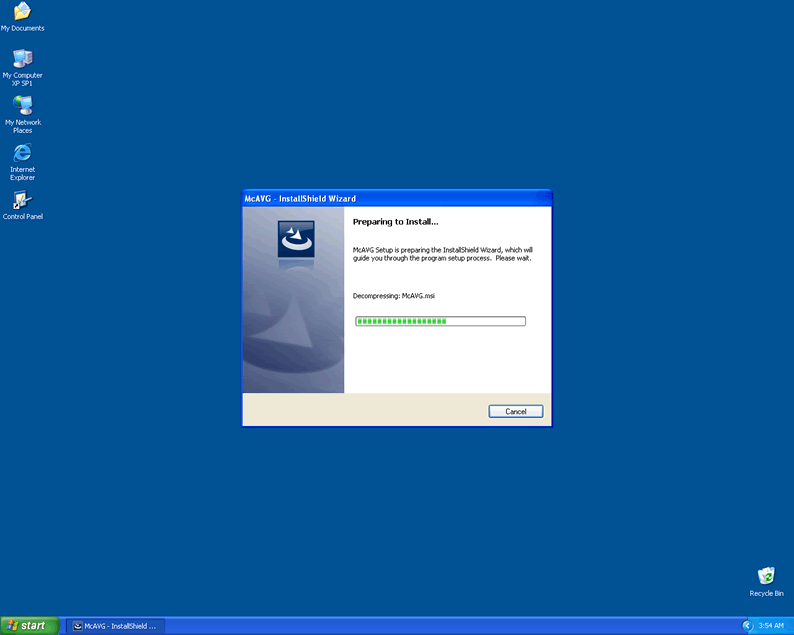Viewport: 794px width, 635px height.
Task: Click the wizard's gray decorative side panel
Action: tap(293, 330)
